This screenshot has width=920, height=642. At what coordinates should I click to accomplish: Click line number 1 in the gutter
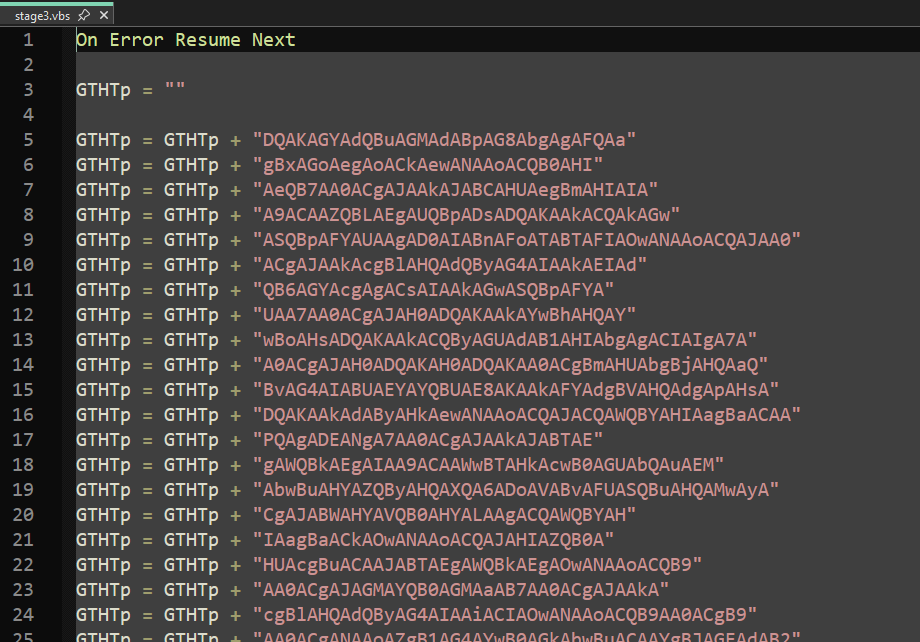pos(27,39)
